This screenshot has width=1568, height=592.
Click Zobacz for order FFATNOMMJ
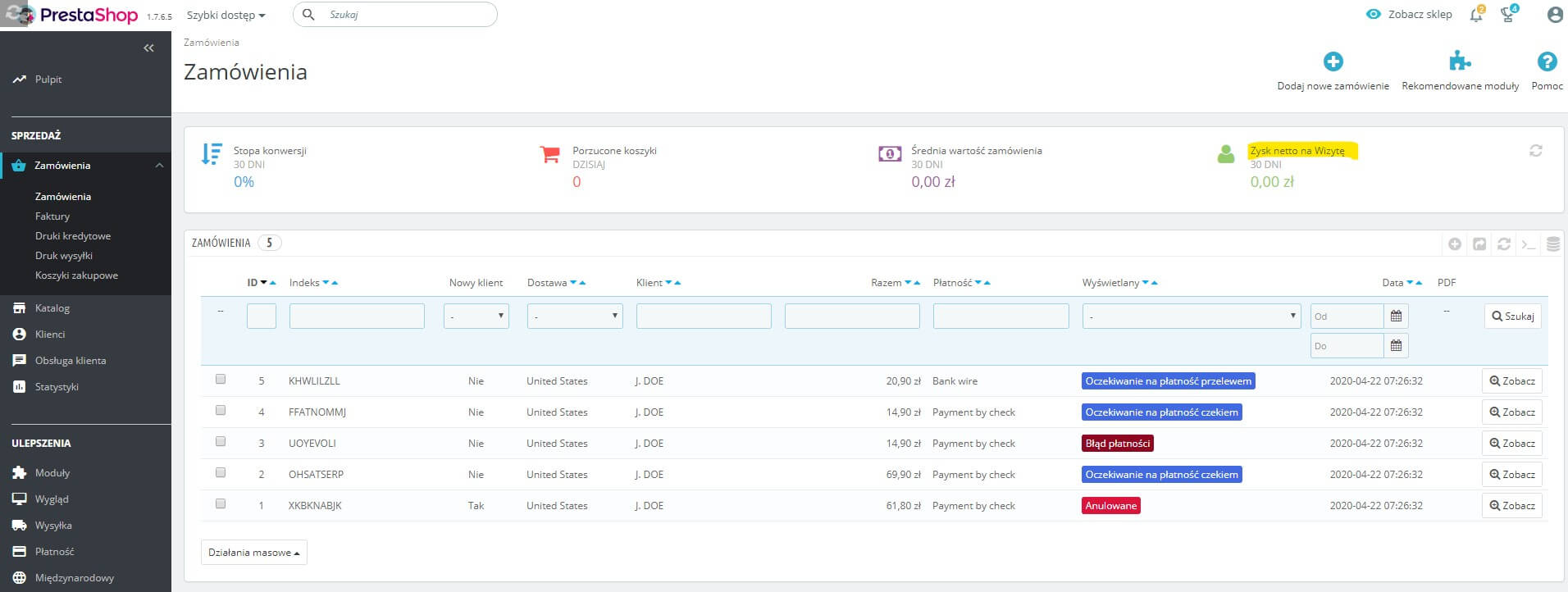pos(1511,412)
